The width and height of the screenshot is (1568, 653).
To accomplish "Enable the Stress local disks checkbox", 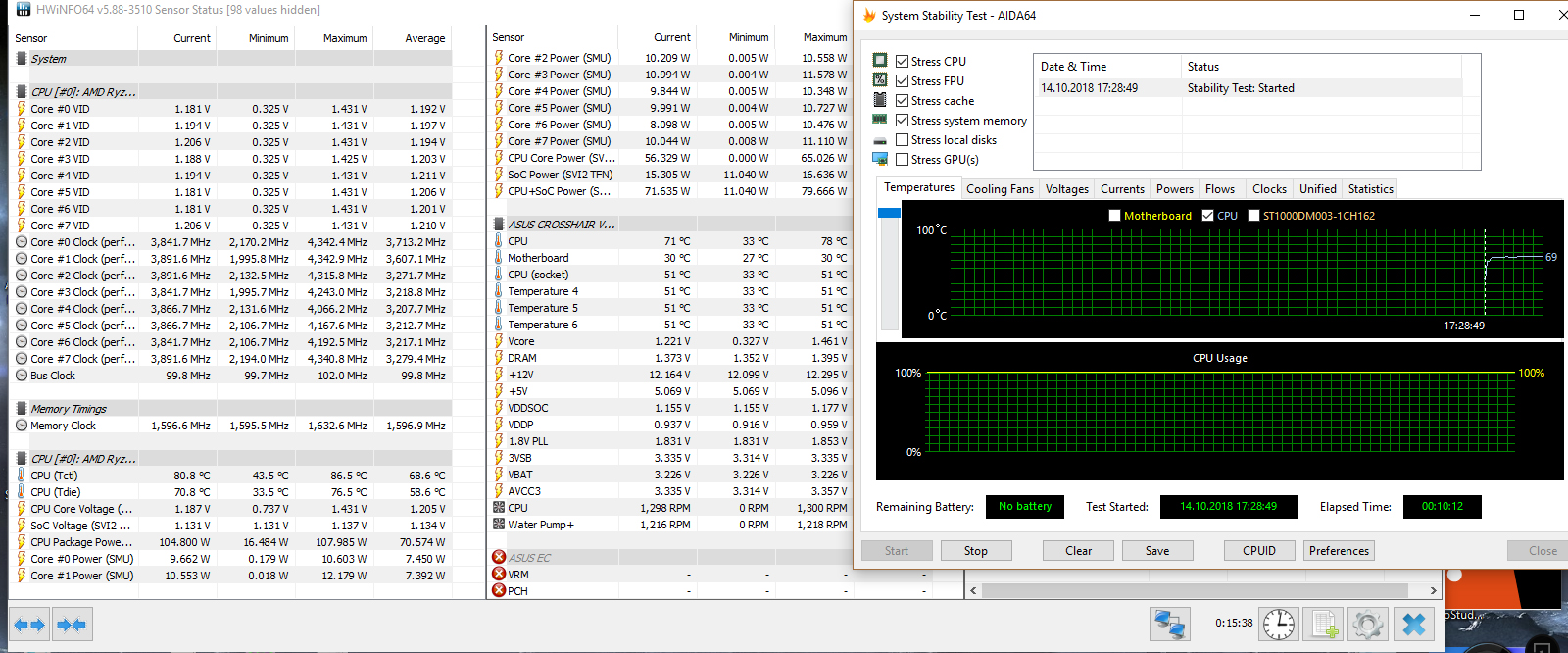I will point(903,139).
